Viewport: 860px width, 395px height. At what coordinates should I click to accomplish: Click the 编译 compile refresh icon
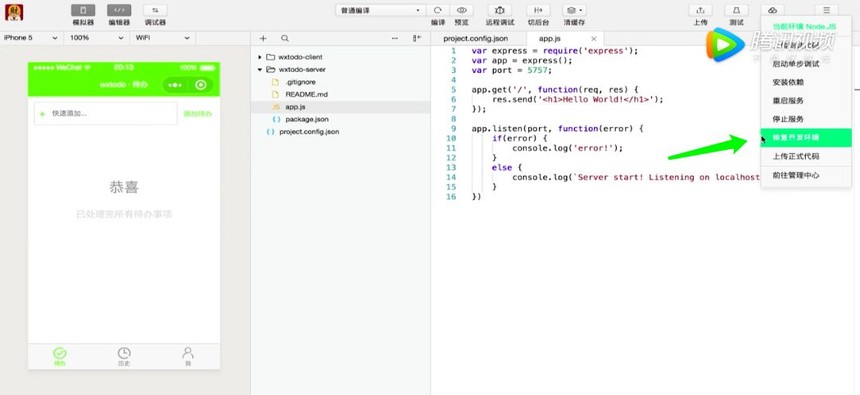438,10
